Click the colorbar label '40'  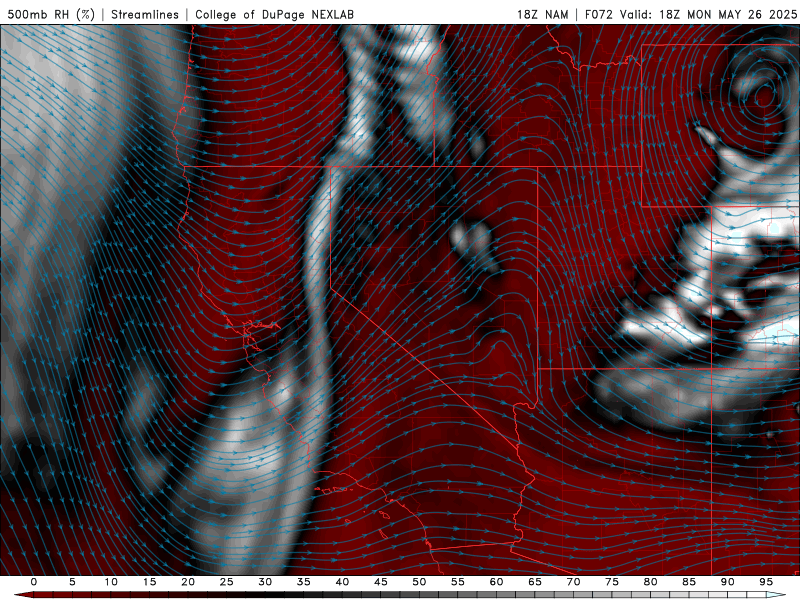pos(342,582)
